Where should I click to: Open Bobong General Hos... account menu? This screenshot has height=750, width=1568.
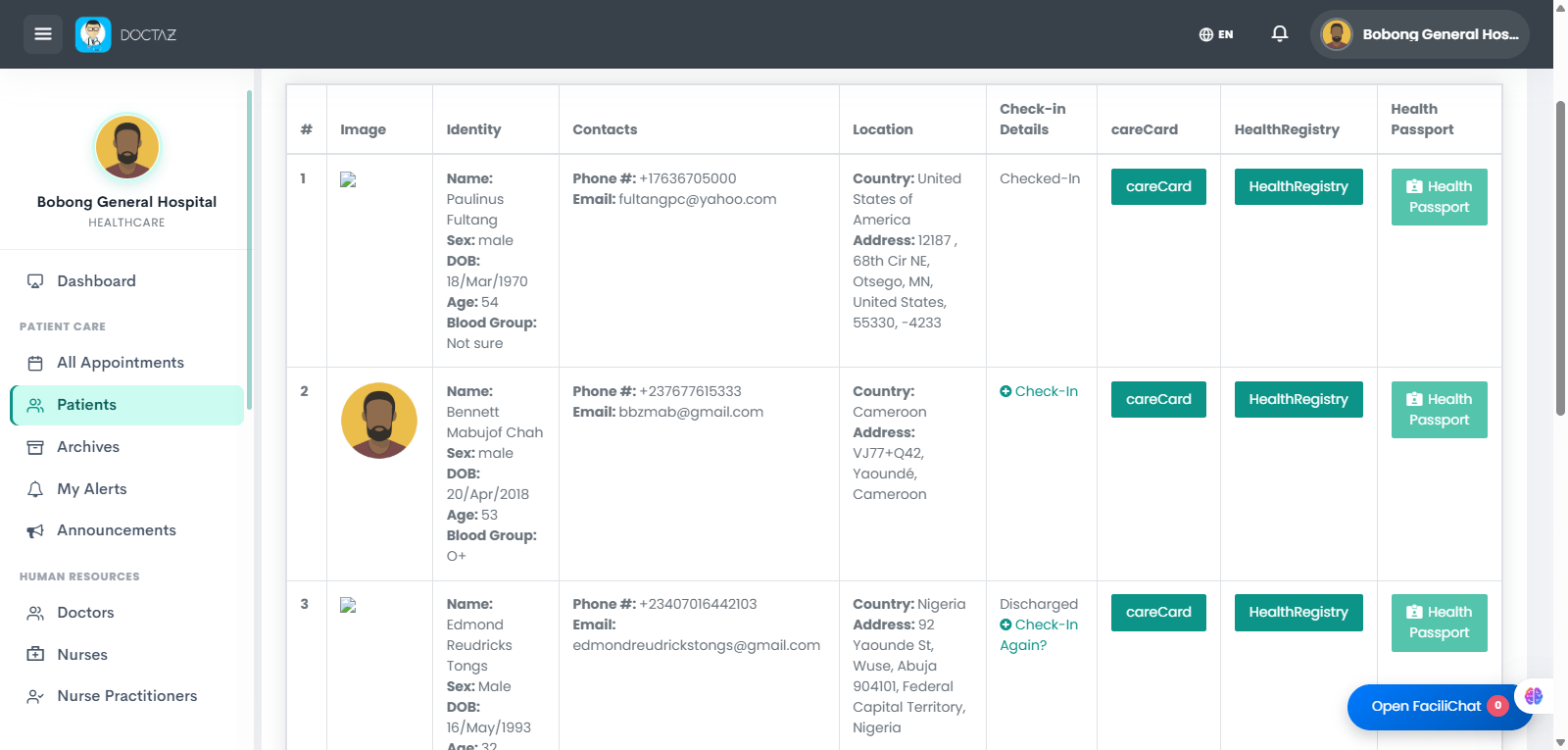(1419, 34)
